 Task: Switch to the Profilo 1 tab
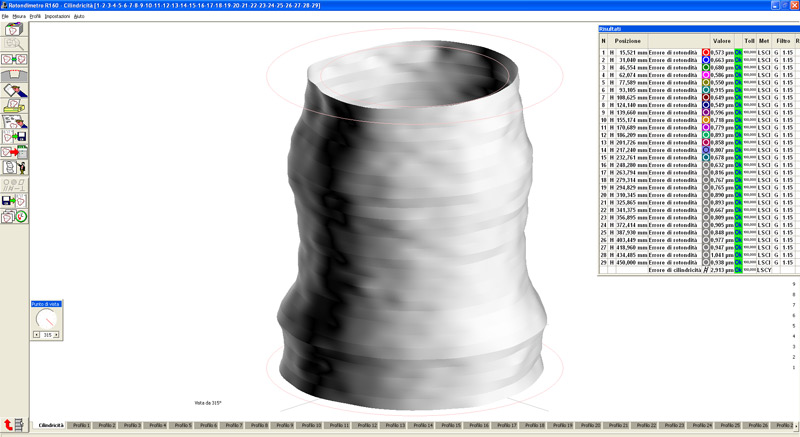(x=81, y=425)
